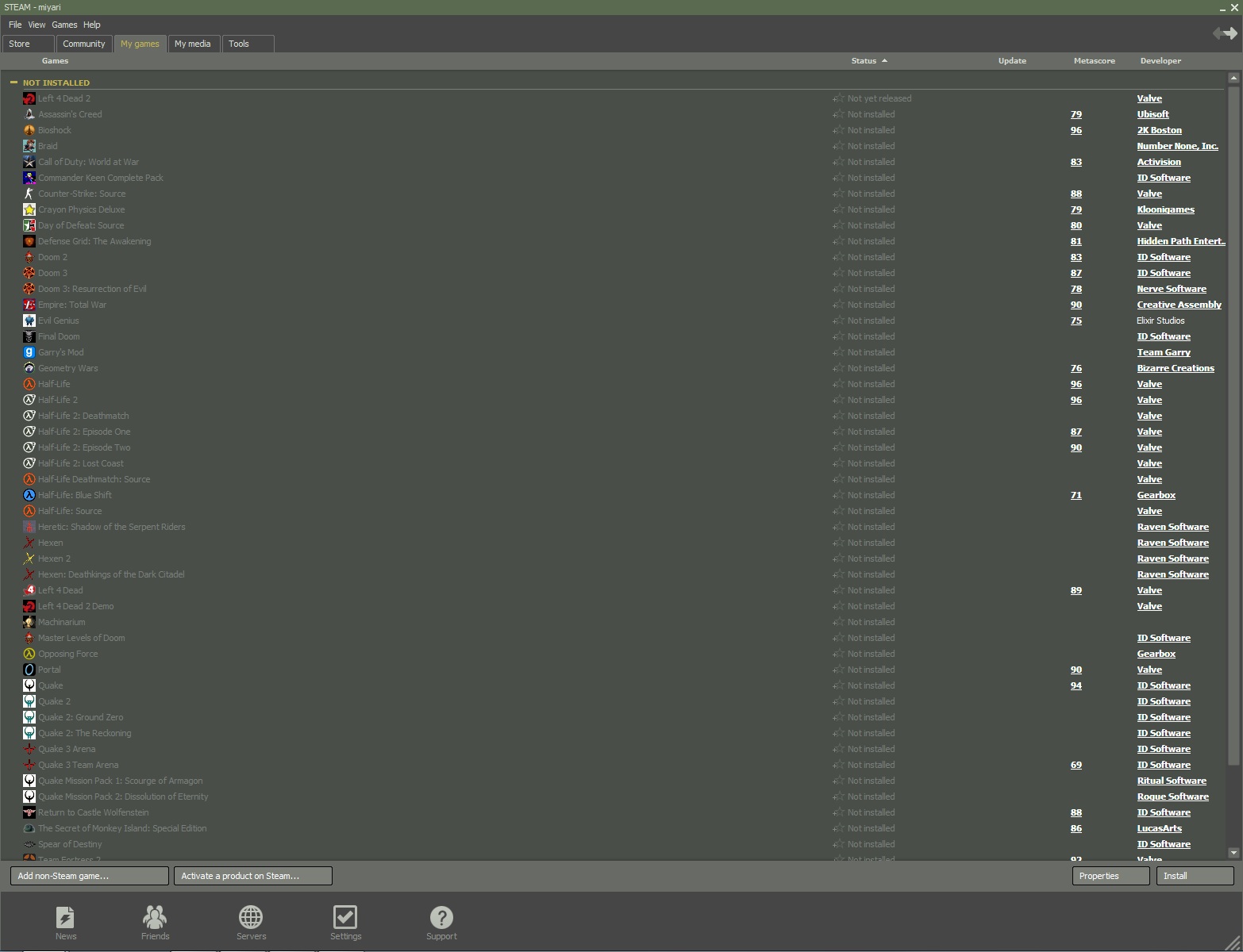
Task: Open the Games menu
Action: 64,25
